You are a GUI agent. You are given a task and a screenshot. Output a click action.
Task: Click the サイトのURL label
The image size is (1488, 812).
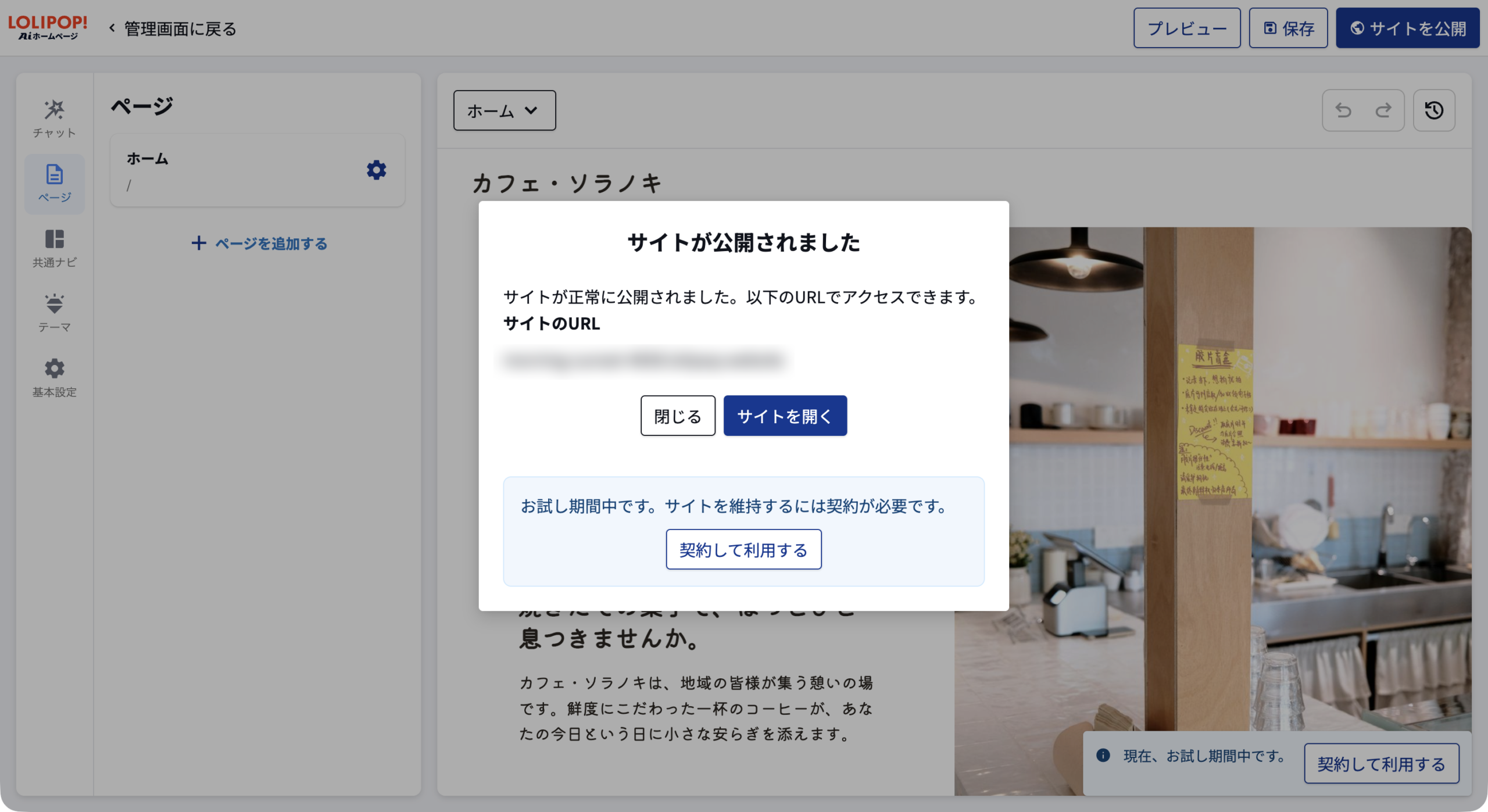point(552,324)
